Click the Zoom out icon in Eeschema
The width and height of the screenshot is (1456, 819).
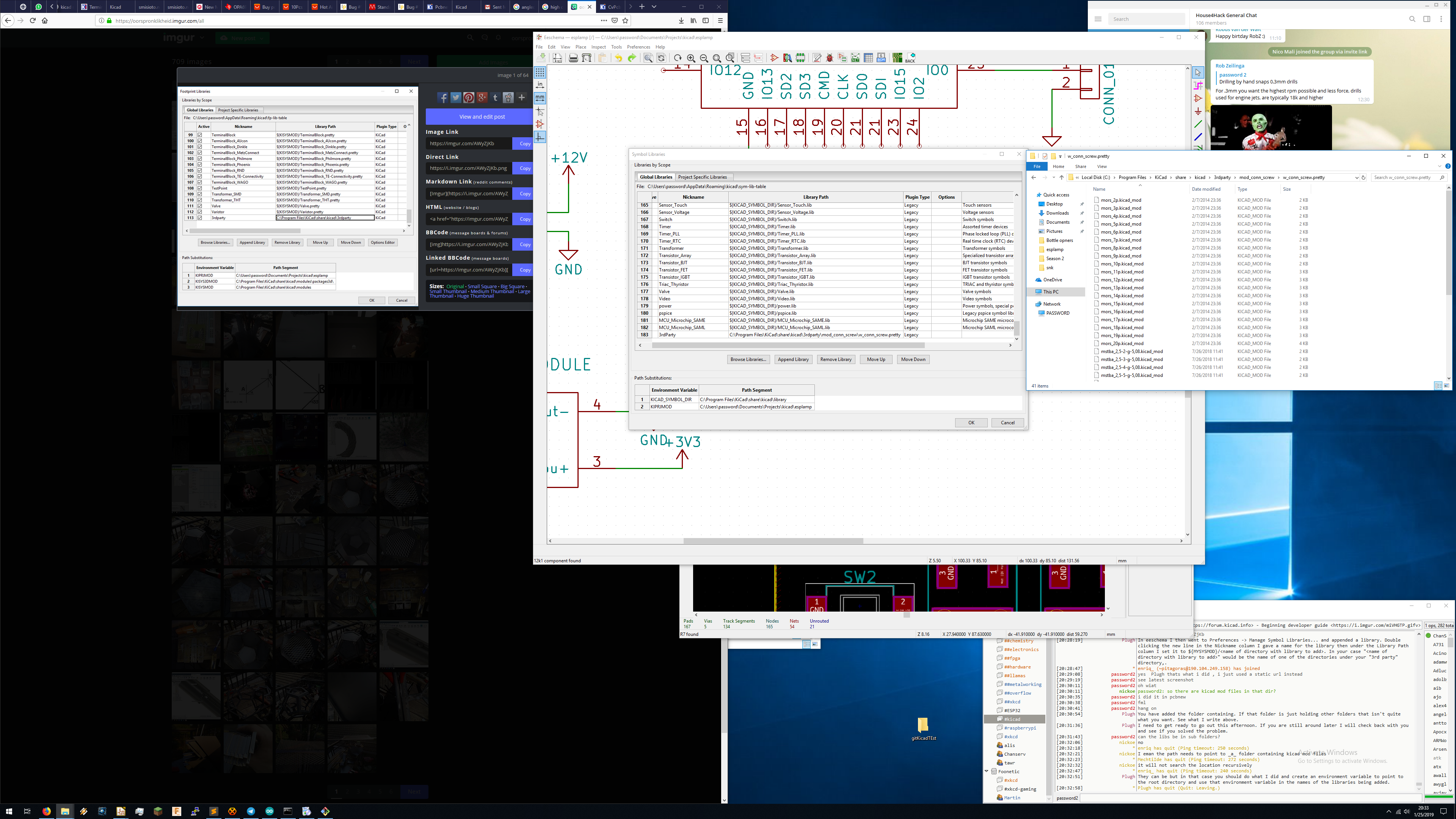tap(704, 58)
